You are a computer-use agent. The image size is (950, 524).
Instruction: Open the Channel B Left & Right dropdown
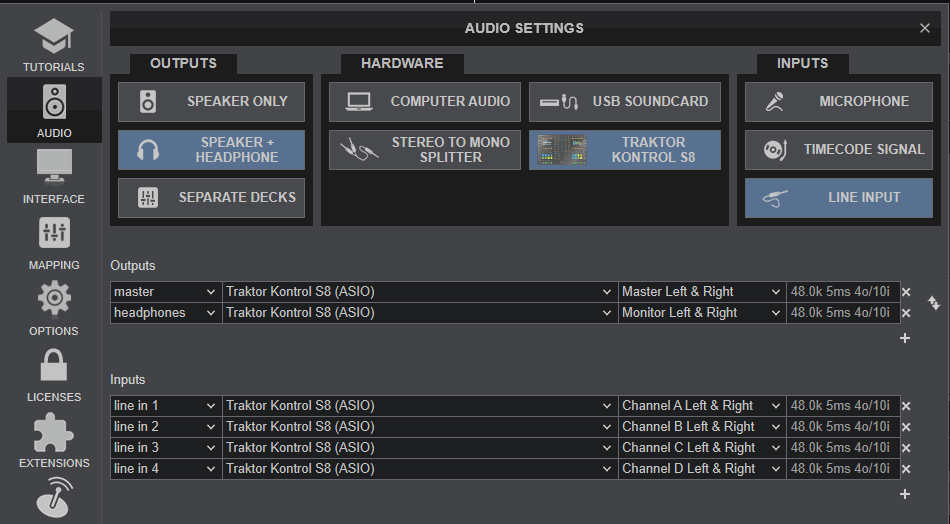[700, 427]
